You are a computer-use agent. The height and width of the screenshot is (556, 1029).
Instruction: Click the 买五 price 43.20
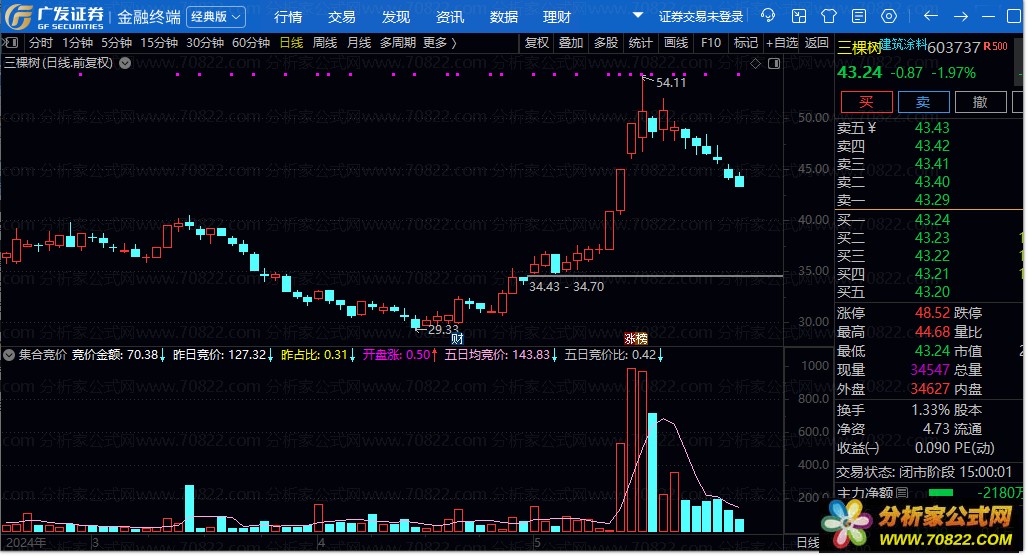(x=932, y=291)
